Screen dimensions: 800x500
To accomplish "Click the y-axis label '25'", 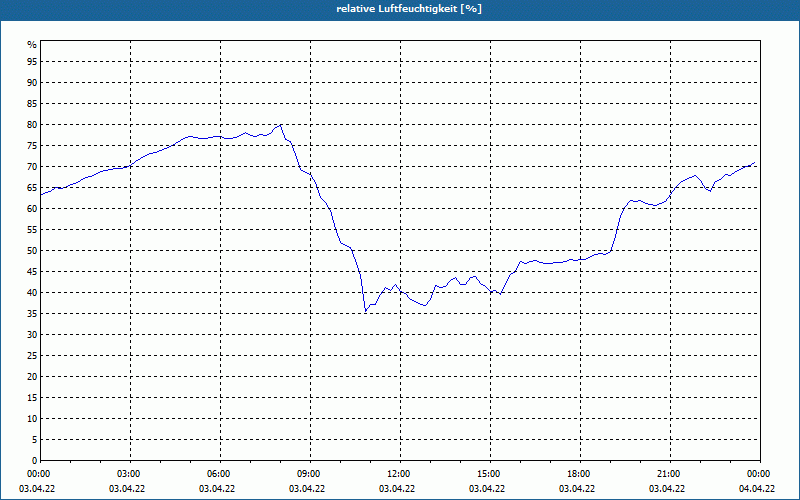I will [32, 356].
